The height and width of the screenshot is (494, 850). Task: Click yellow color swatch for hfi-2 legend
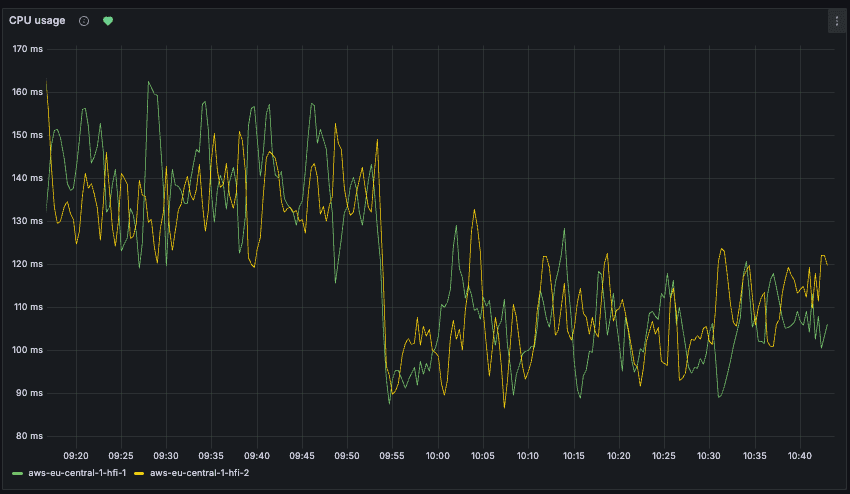[139, 473]
